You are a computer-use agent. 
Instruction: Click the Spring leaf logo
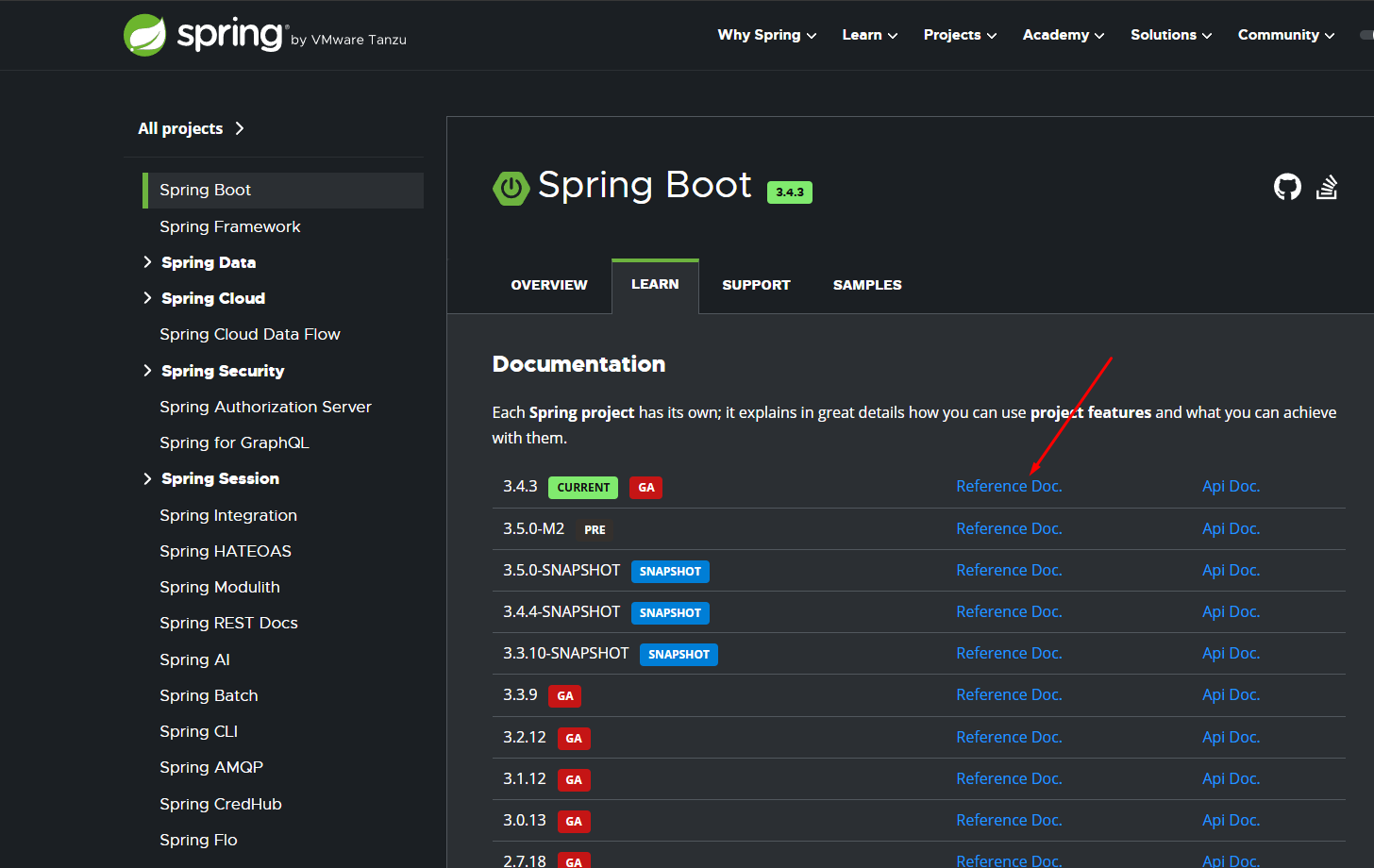(144, 35)
